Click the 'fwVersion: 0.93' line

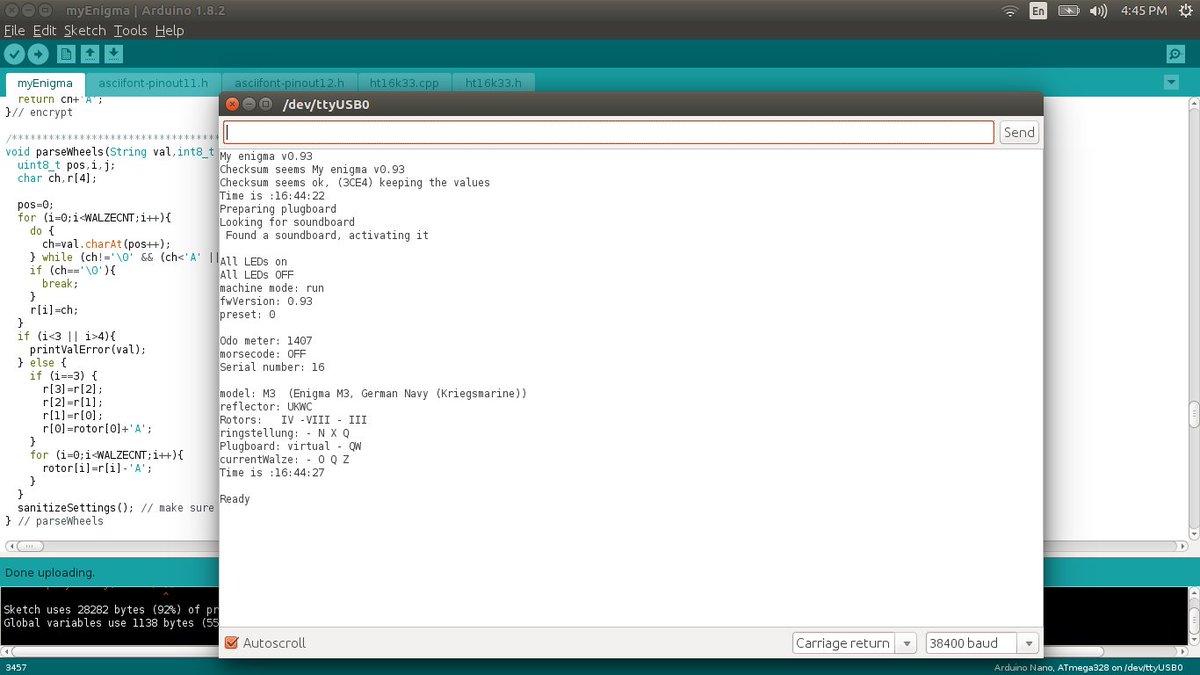pos(266,301)
